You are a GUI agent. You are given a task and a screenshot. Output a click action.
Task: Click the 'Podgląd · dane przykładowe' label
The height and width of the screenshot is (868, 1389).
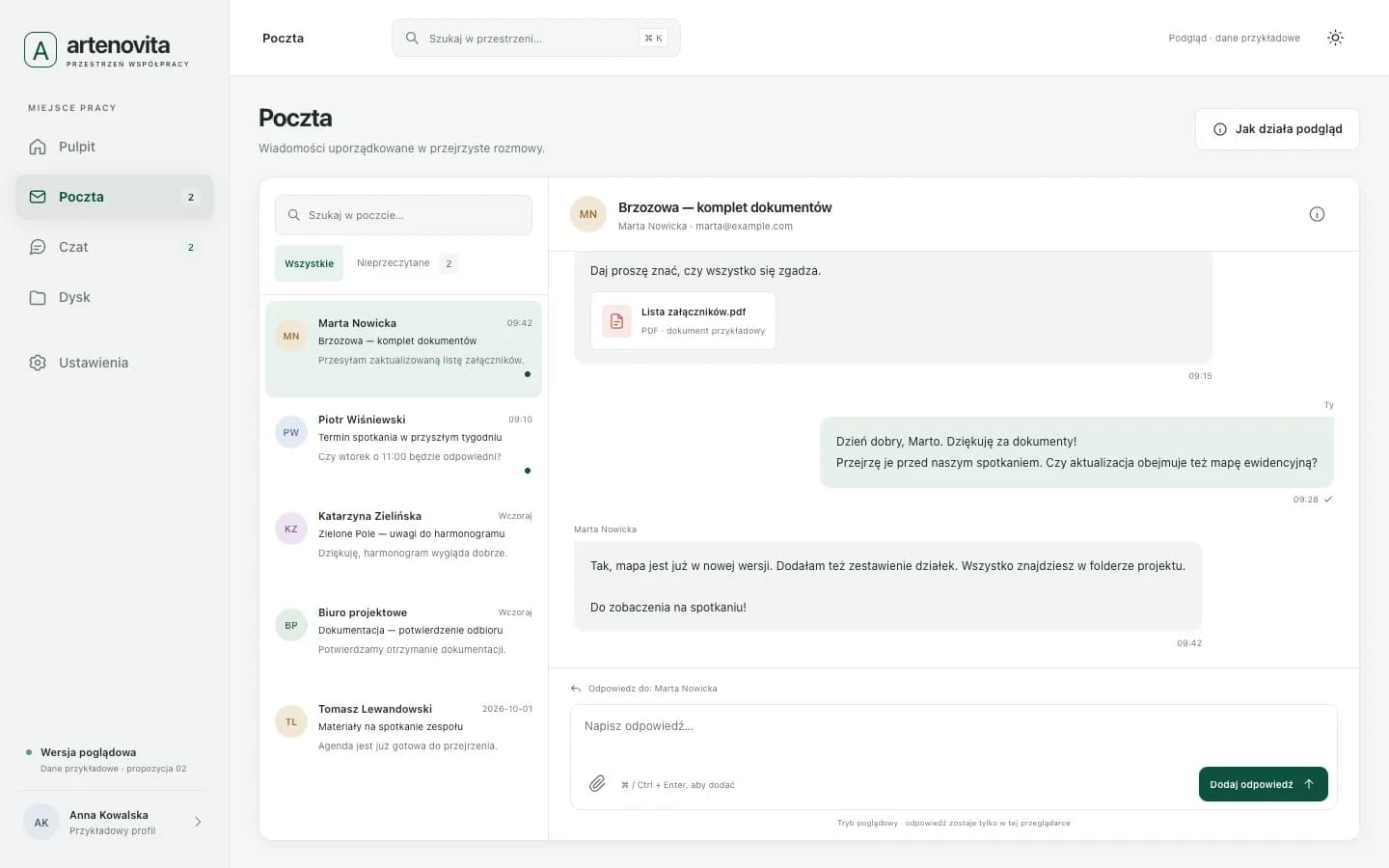[x=1234, y=38]
